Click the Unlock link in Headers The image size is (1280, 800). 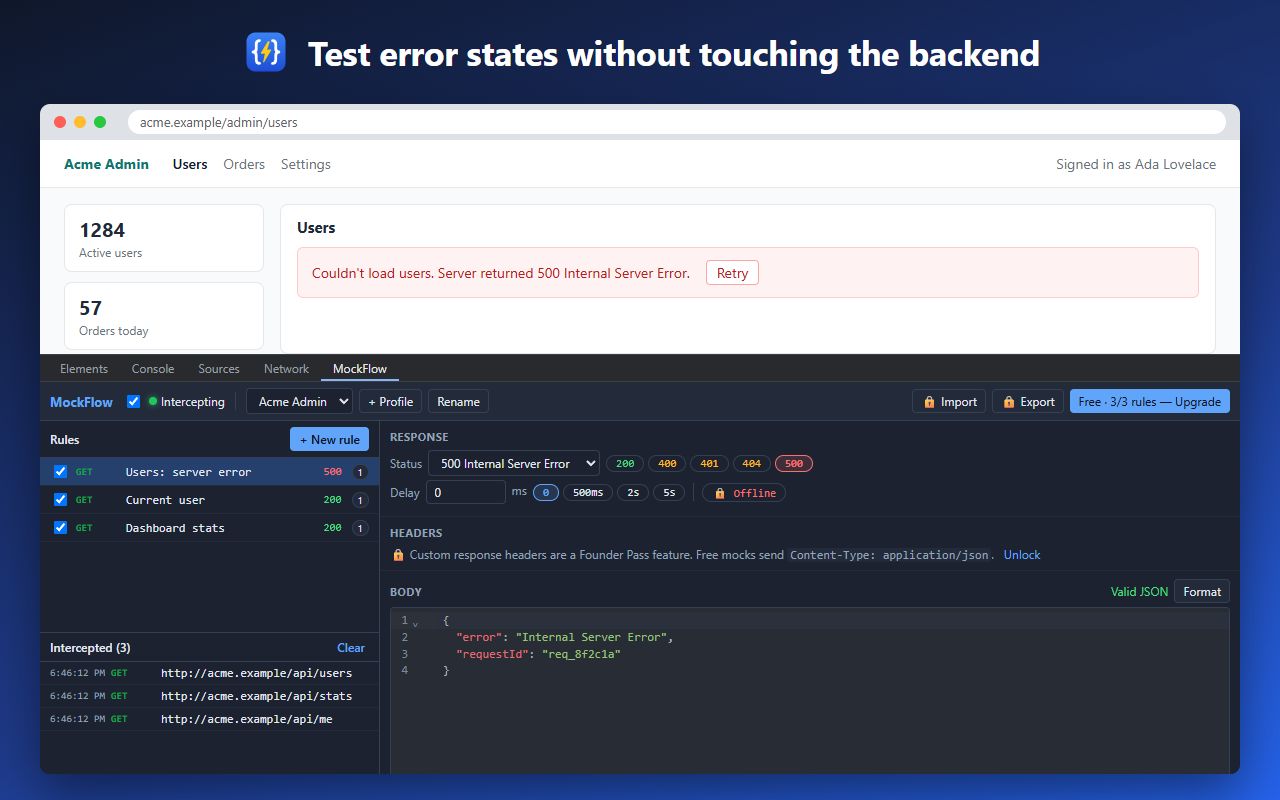pyautogui.click(x=1022, y=555)
